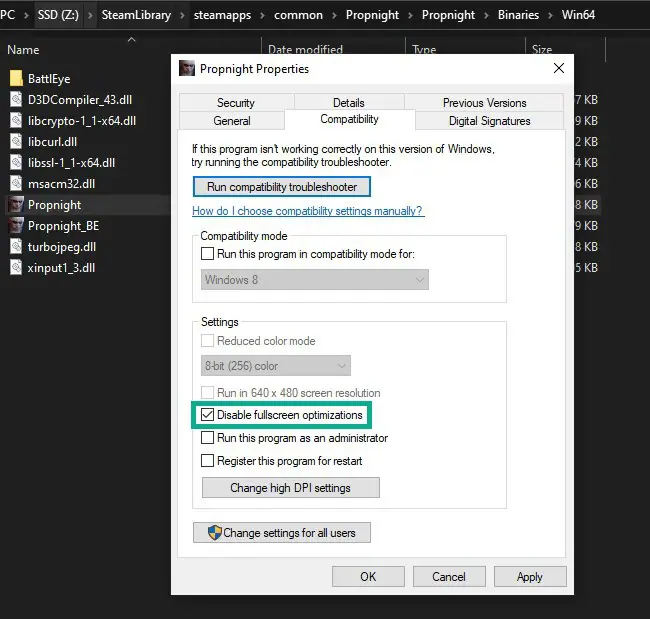
Task: Switch to the Security tab
Action: click(236, 102)
